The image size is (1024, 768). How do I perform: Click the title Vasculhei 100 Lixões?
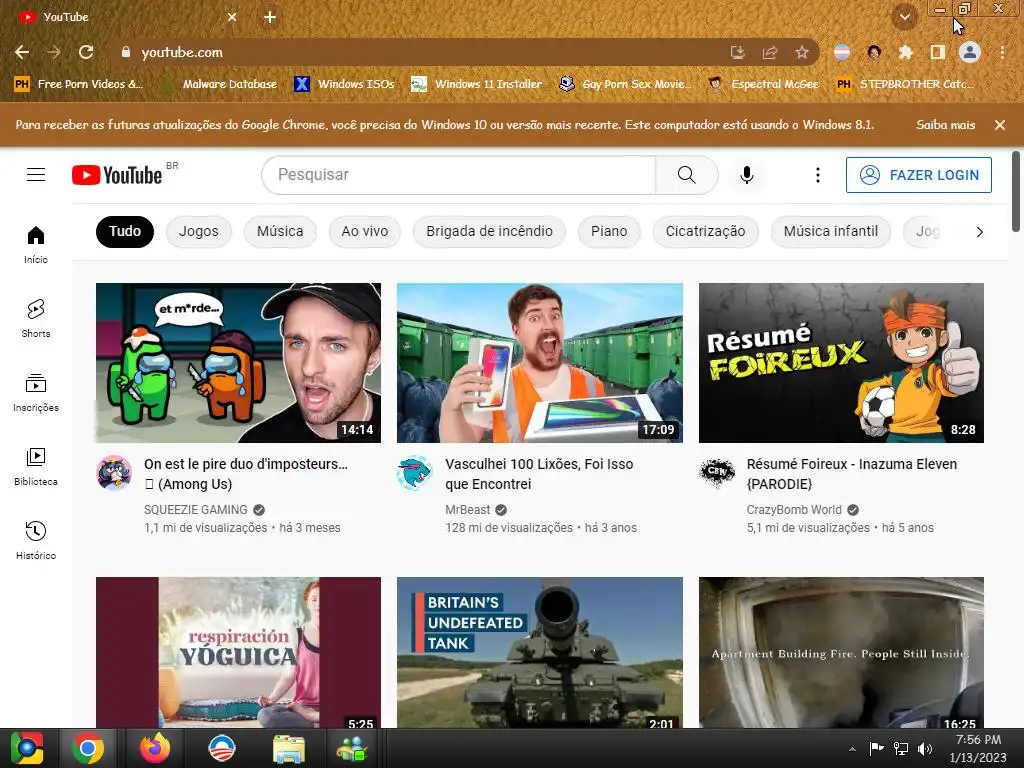[539, 474]
